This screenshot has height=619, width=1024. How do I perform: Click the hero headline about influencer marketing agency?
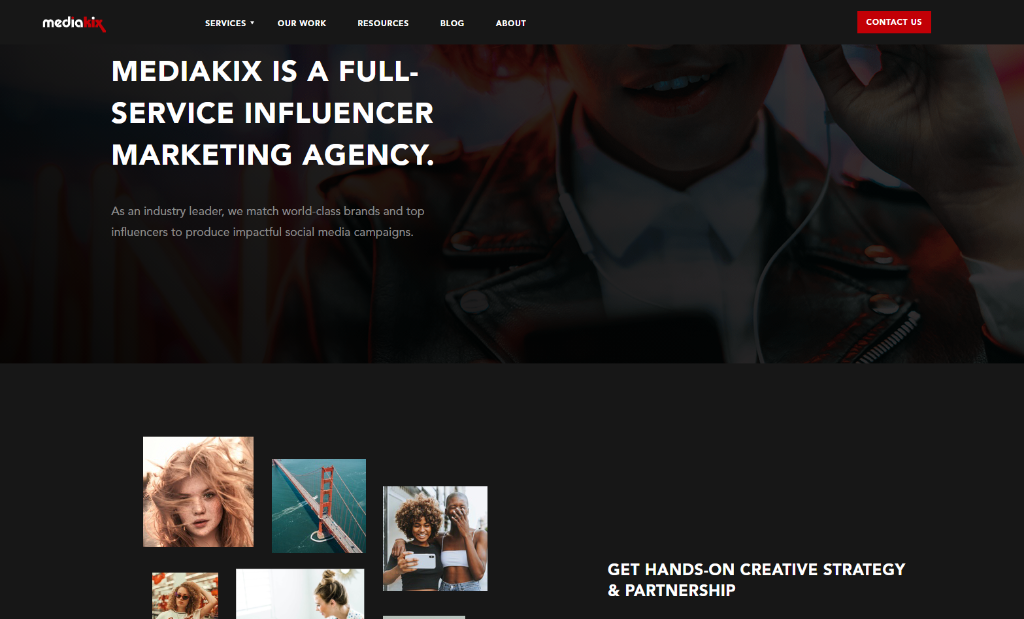click(x=272, y=113)
